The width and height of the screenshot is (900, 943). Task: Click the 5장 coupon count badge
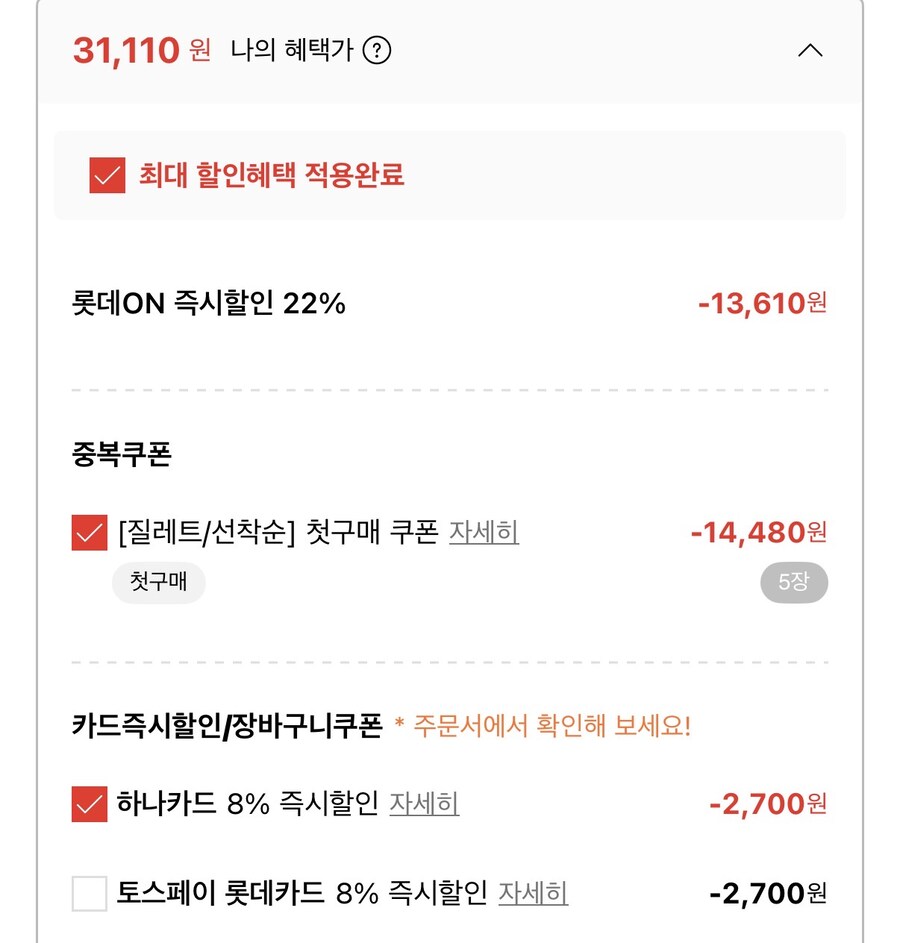pos(794,582)
